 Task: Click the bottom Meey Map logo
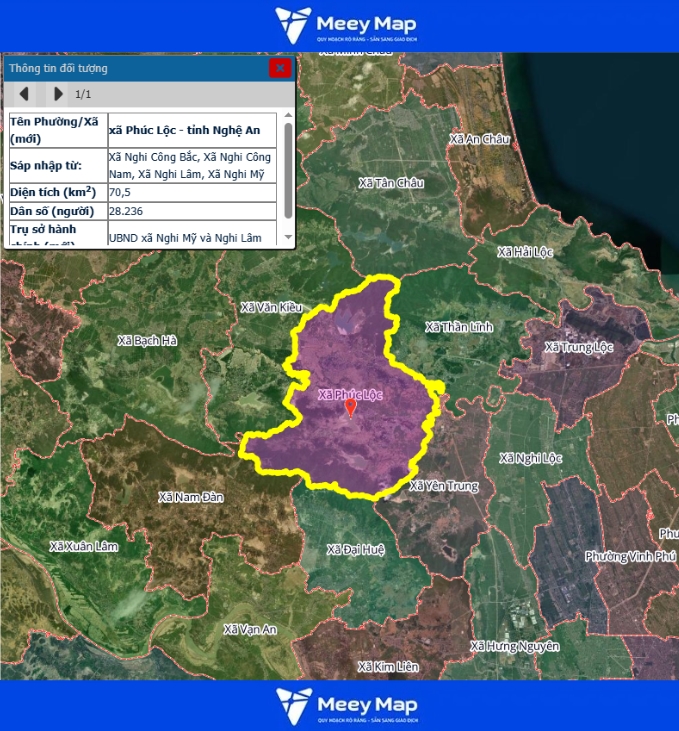tap(347, 705)
